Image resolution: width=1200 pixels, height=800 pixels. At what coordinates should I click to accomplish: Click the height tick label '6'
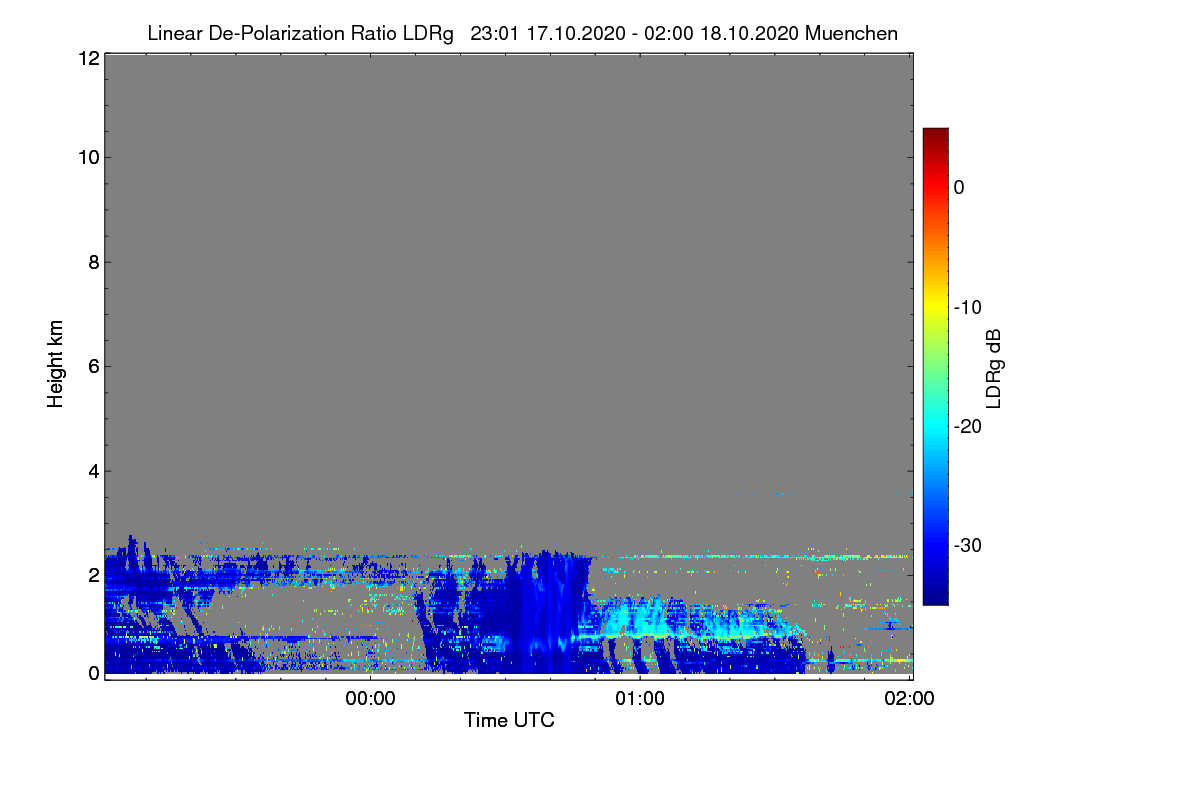pyautogui.click(x=92, y=366)
